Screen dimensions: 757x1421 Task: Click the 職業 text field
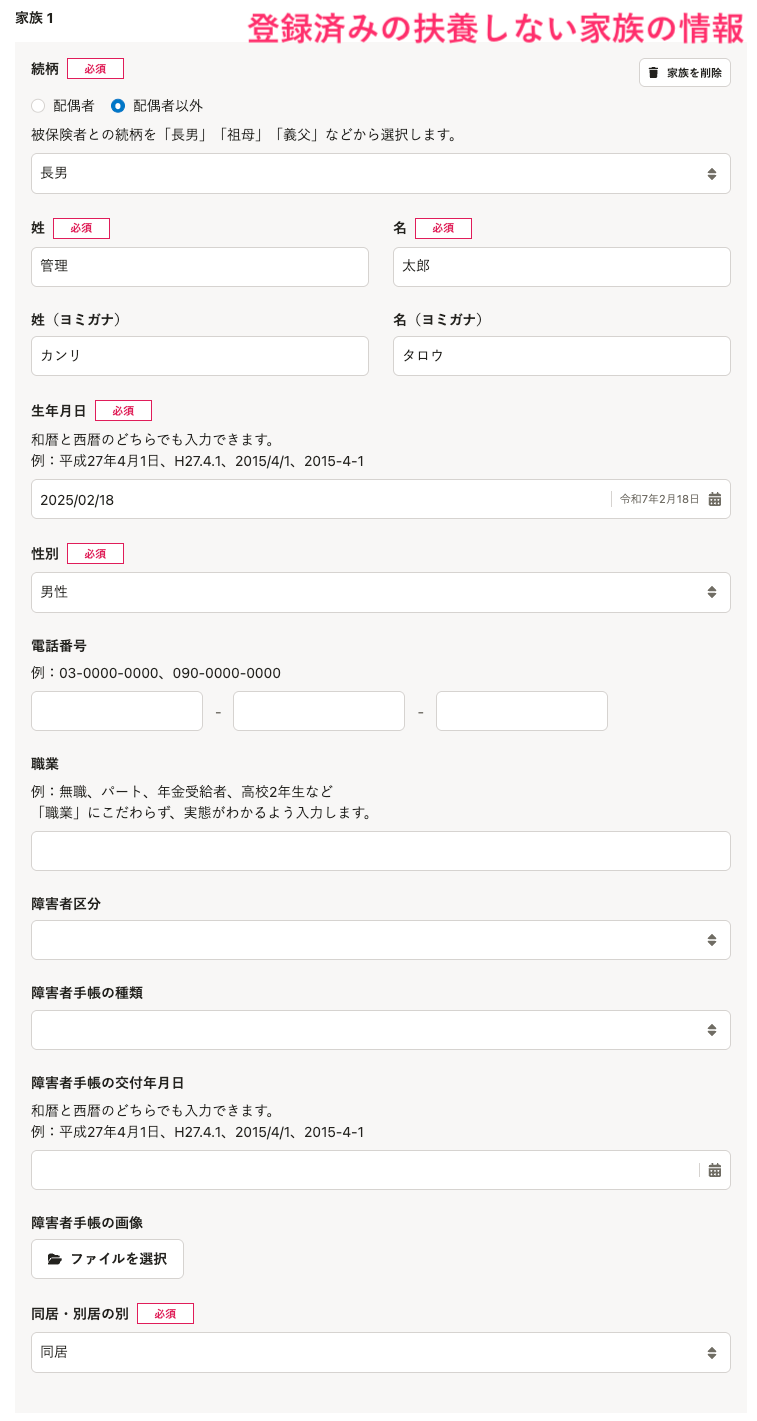(380, 851)
